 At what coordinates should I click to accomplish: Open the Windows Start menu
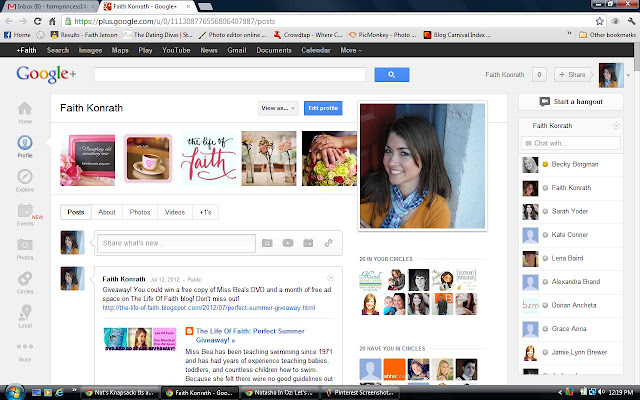(15, 392)
